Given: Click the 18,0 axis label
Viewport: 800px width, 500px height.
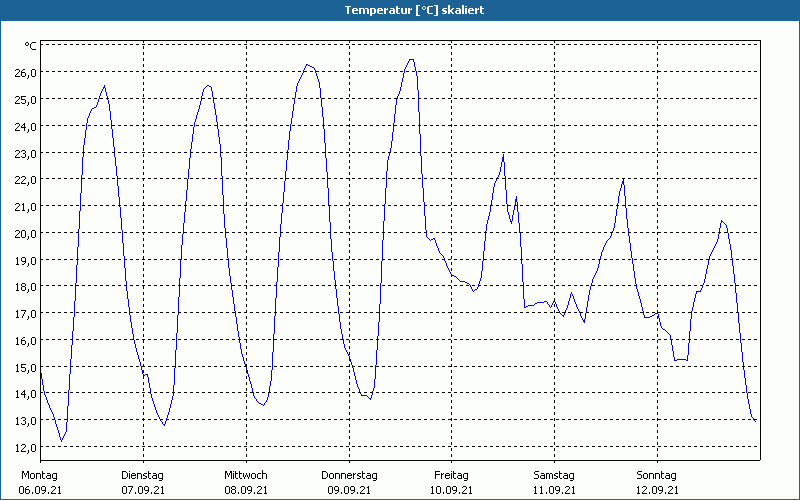Looking at the screenshot, I should 26,287.
